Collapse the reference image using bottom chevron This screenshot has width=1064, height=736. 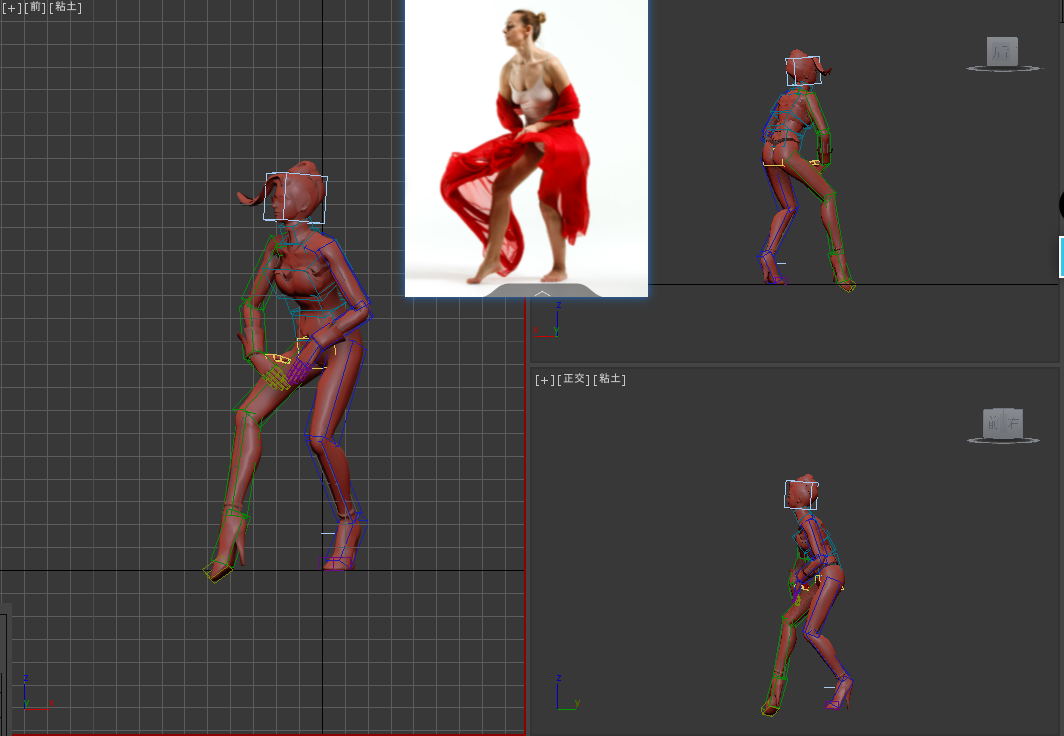541,292
